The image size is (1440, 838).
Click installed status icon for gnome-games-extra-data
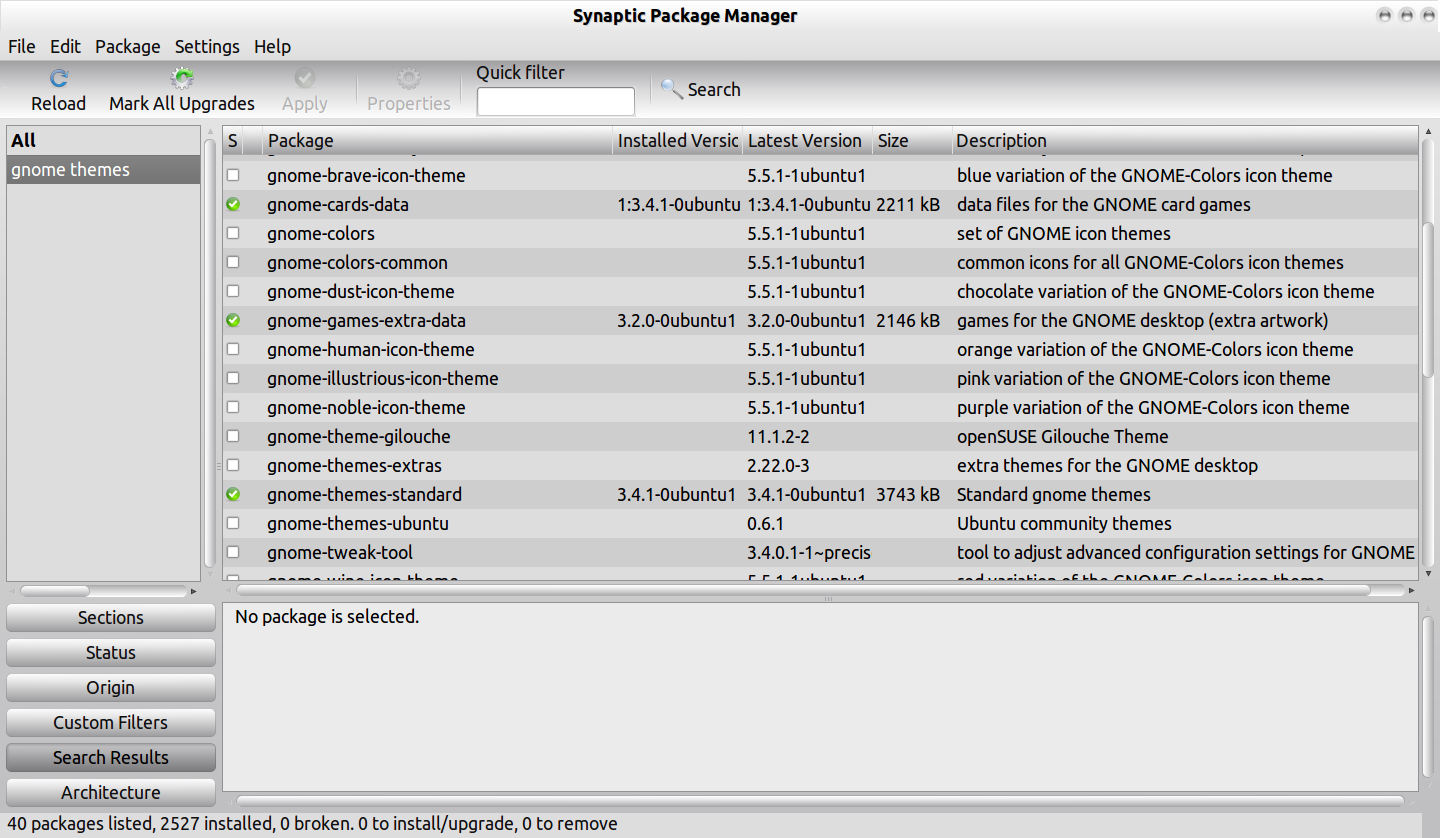(233, 320)
